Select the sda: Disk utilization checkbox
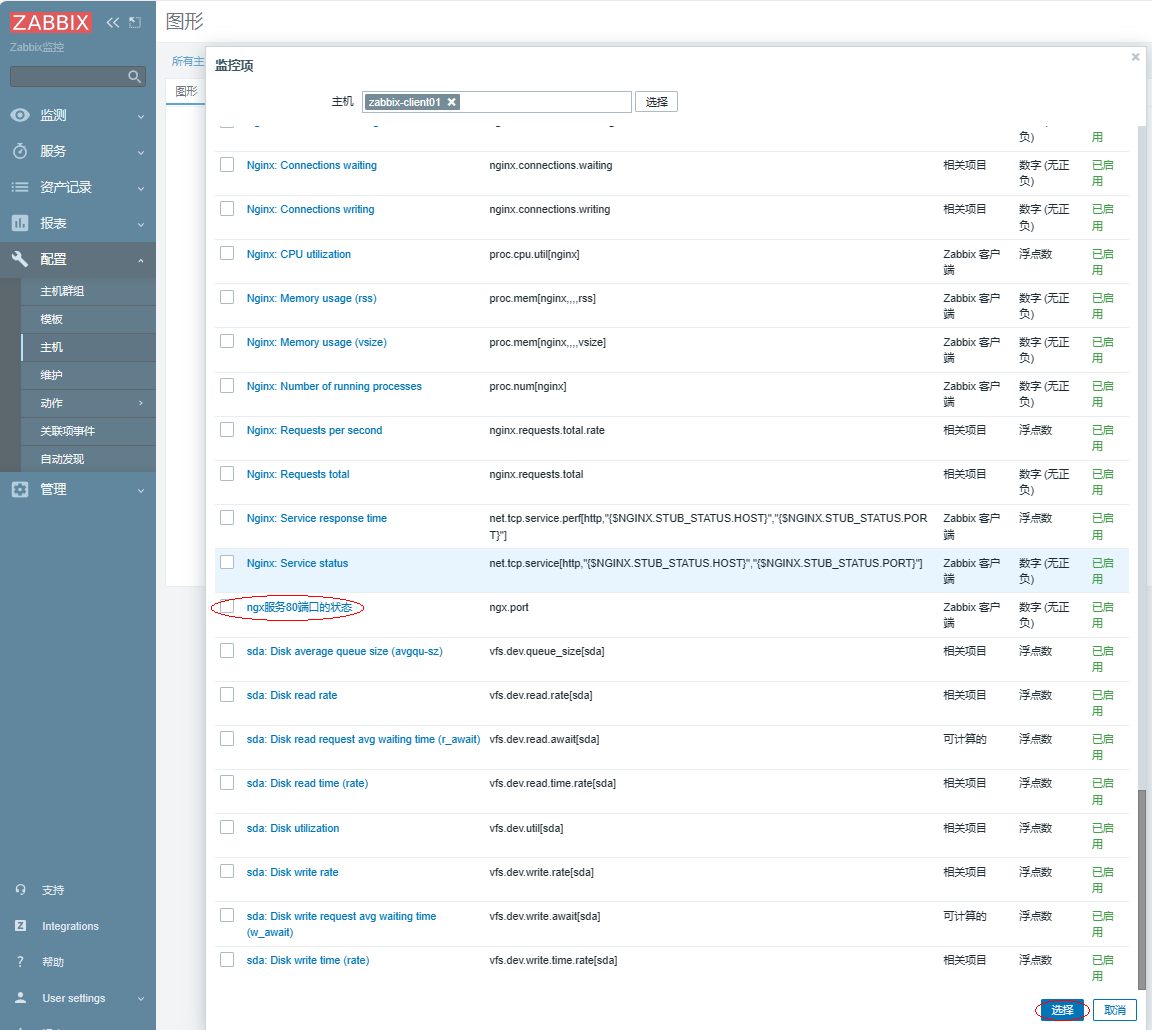1152x1030 pixels. [x=227, y=827]
